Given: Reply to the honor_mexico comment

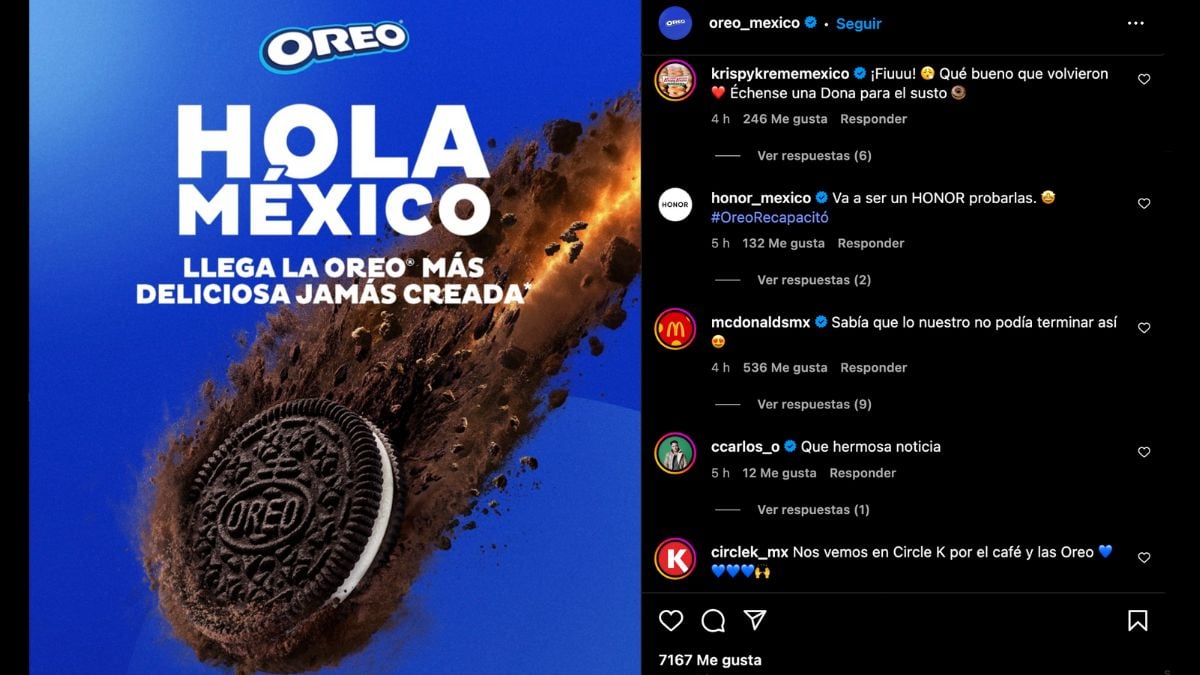Looking at the screenshot, I should coord(870,243).
